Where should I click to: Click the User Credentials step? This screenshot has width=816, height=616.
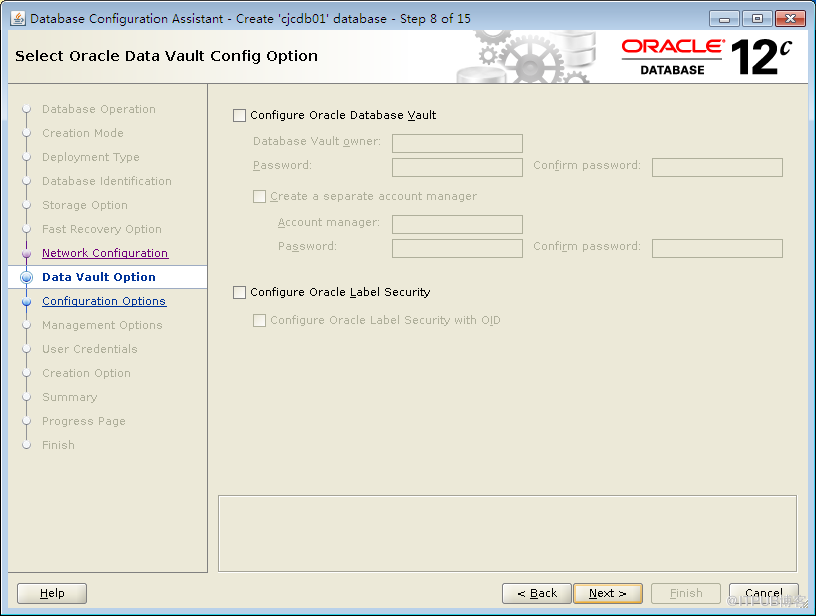[90, 349]
